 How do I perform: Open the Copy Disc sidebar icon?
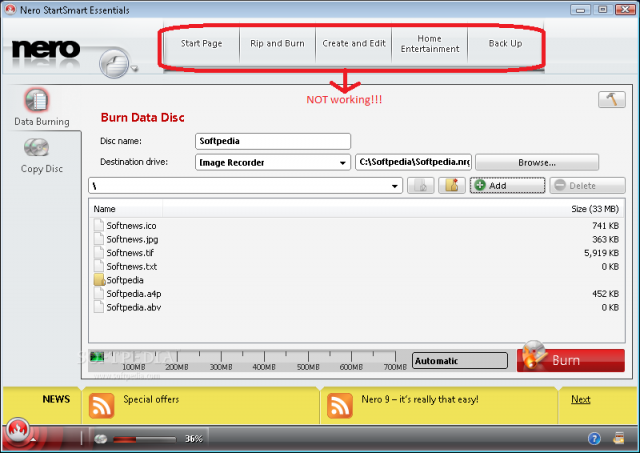(x=36, y=147)
